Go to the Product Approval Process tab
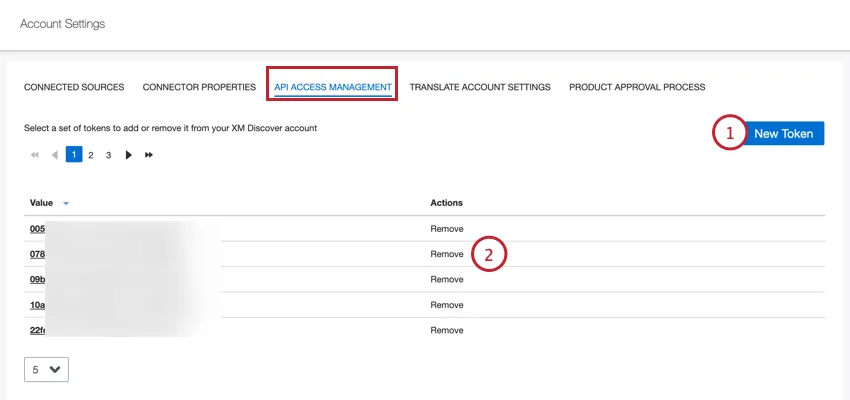The image size is (850, 400). (x=637, y=87)
